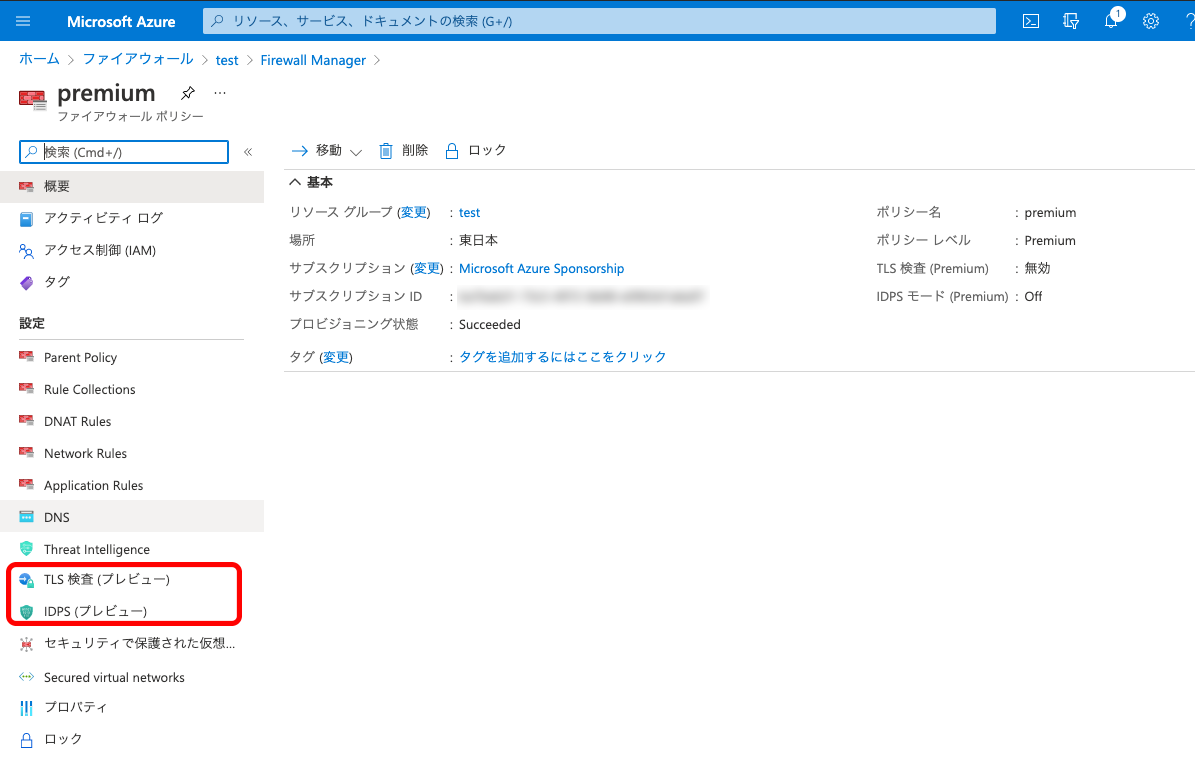Collapse the 基本 section chevron

click(295, 181)
